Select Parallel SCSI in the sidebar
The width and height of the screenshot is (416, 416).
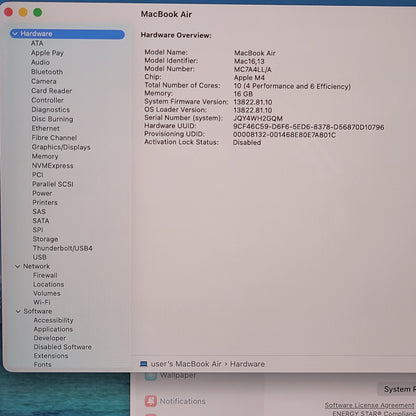point(53,184)
